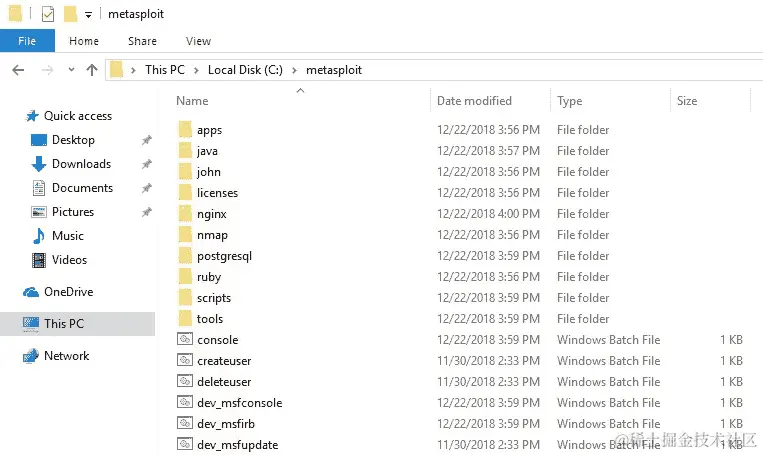This screenshot has width=763, height=455.
Task: Click the file name text "postgresql"
Action: click(x=224, y=256)
